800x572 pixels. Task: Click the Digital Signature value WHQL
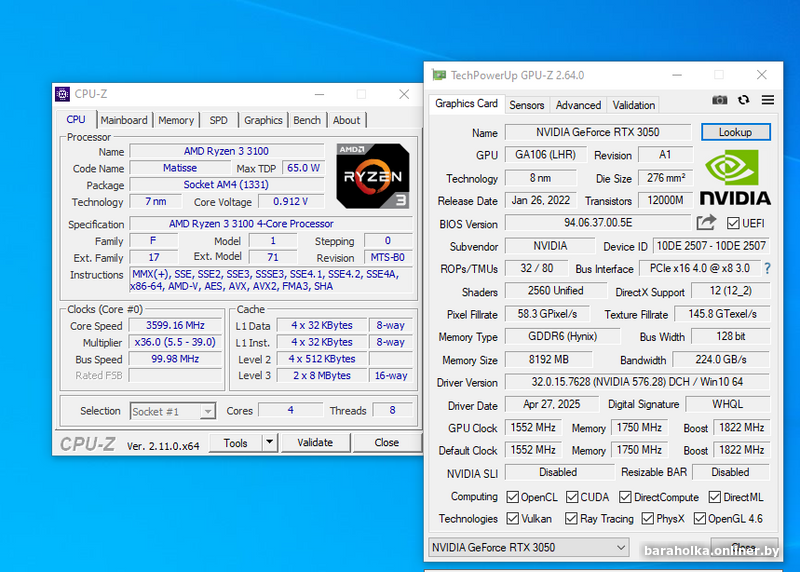[x=728, y=404]
